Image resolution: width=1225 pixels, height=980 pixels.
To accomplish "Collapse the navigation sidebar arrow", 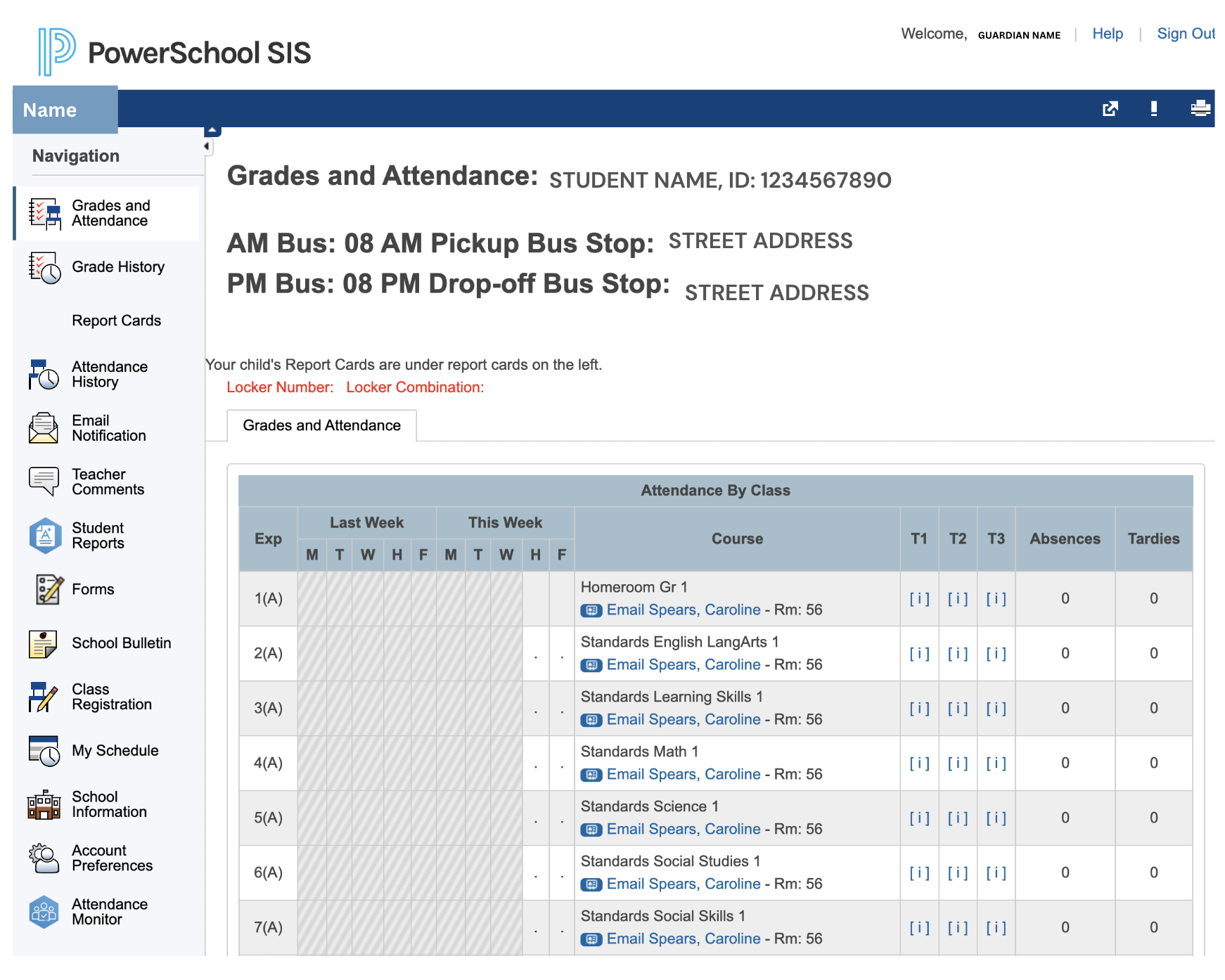I will point(207,147).
